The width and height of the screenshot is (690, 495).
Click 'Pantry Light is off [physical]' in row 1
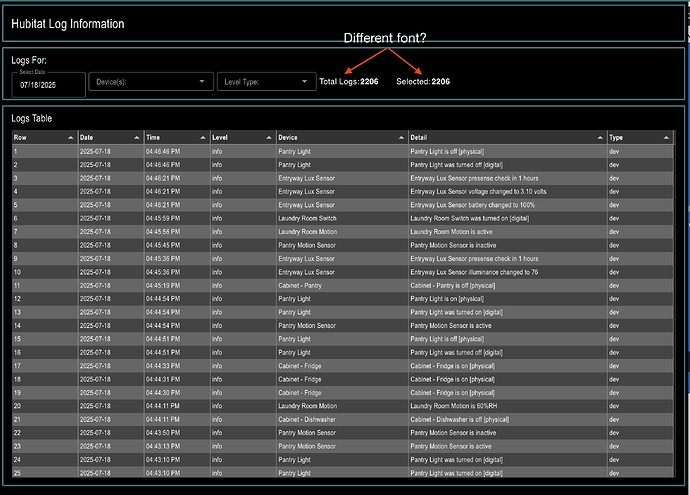tap(447, 151)
